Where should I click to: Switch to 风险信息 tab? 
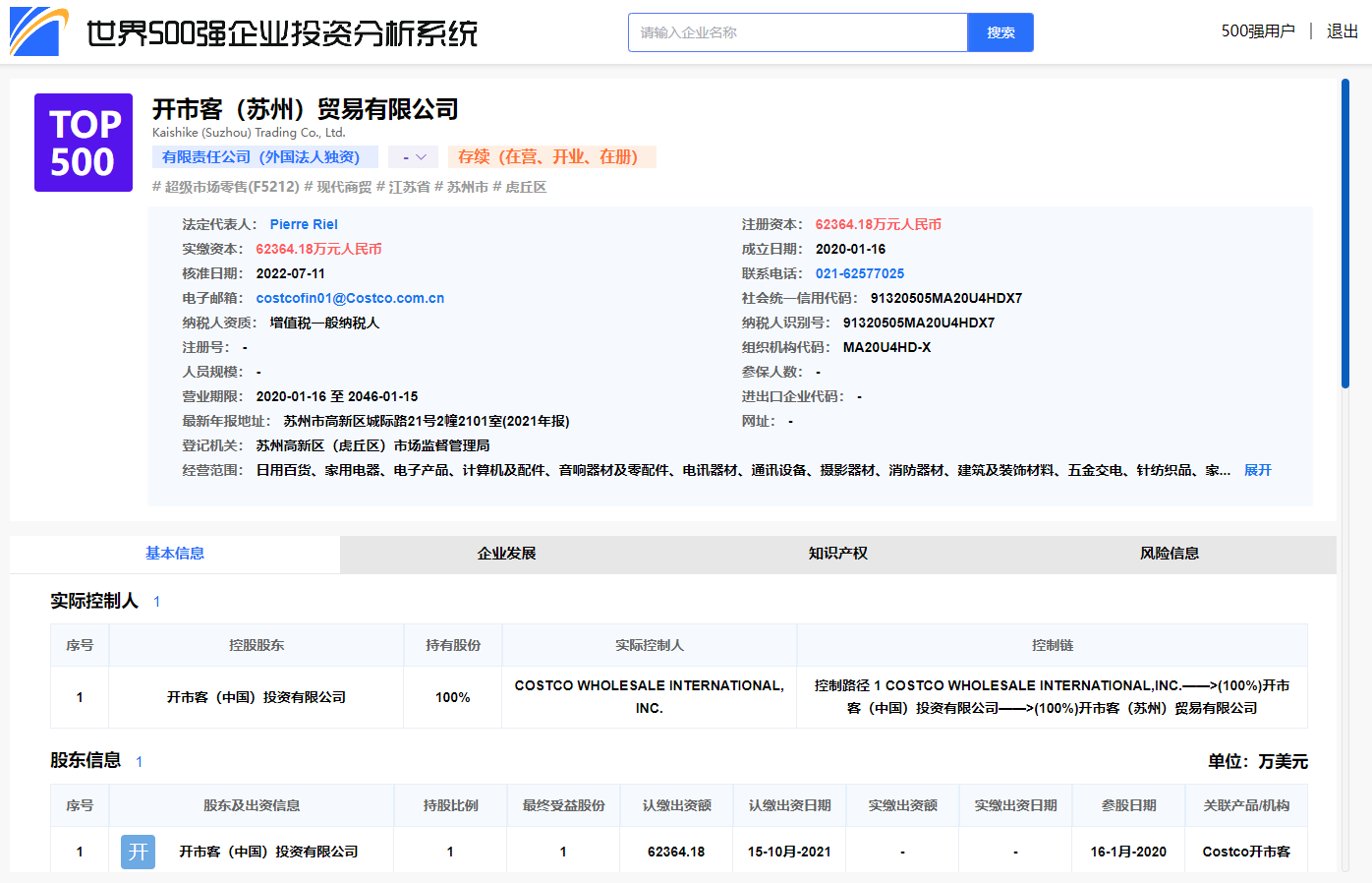[x=1170, y=554]
